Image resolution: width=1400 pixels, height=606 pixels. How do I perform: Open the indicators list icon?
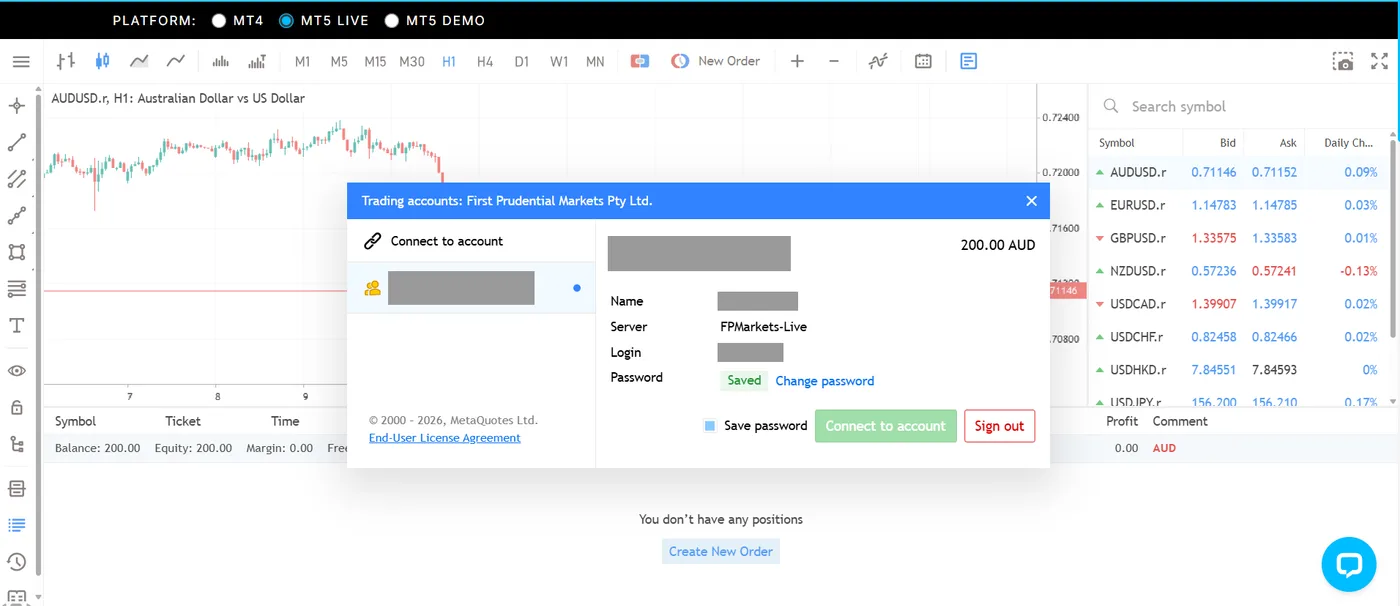(x=878, y=61)
